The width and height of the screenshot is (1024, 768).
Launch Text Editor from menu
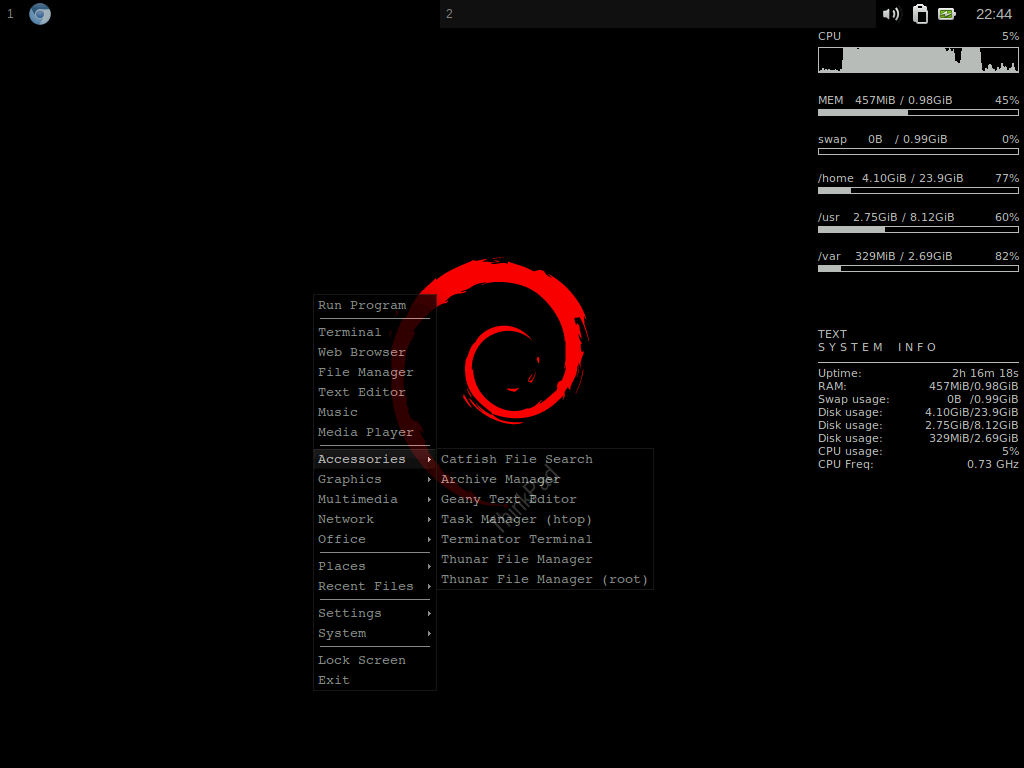pyautogui.click(x=374, y=392)
